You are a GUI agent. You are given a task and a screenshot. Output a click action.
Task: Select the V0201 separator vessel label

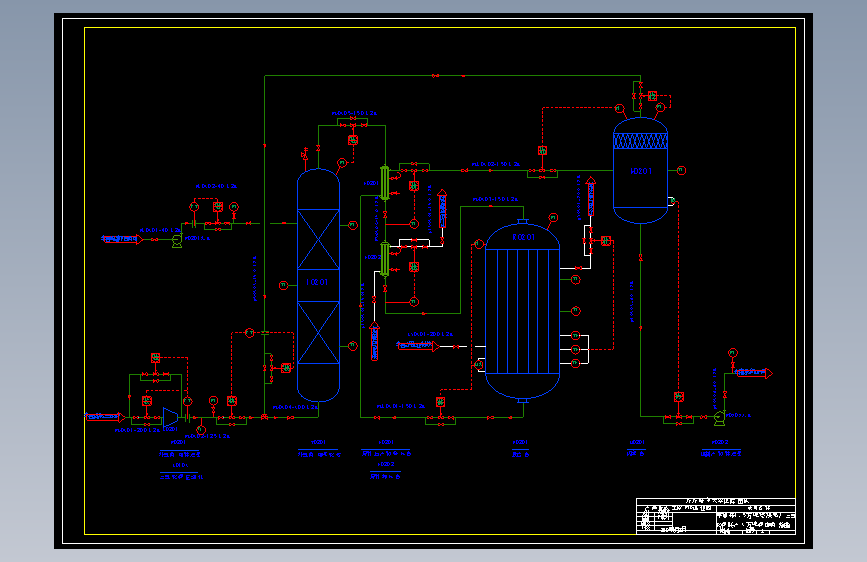click(641, 171)
